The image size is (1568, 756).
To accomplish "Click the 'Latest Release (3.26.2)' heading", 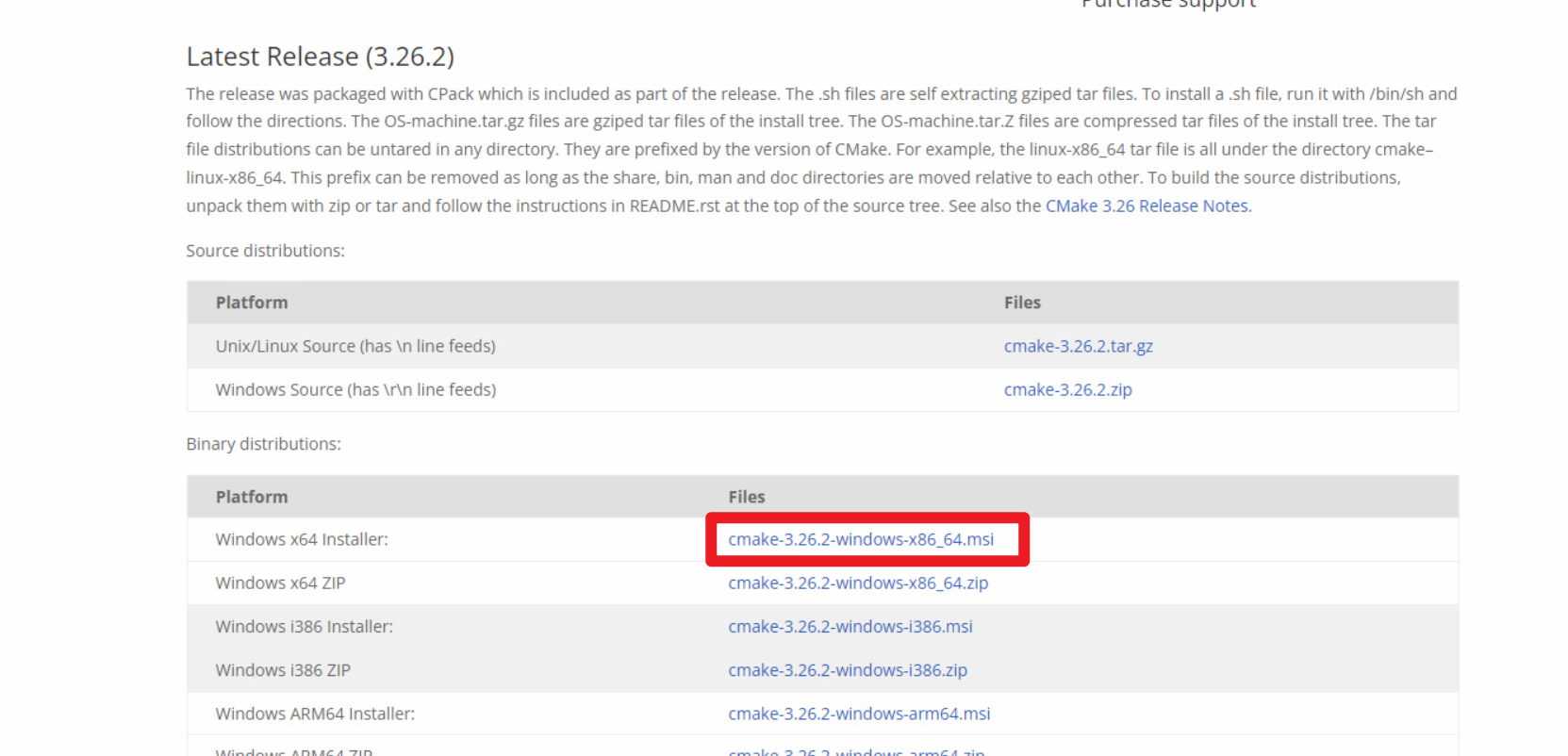I will (x=320, y=57).
